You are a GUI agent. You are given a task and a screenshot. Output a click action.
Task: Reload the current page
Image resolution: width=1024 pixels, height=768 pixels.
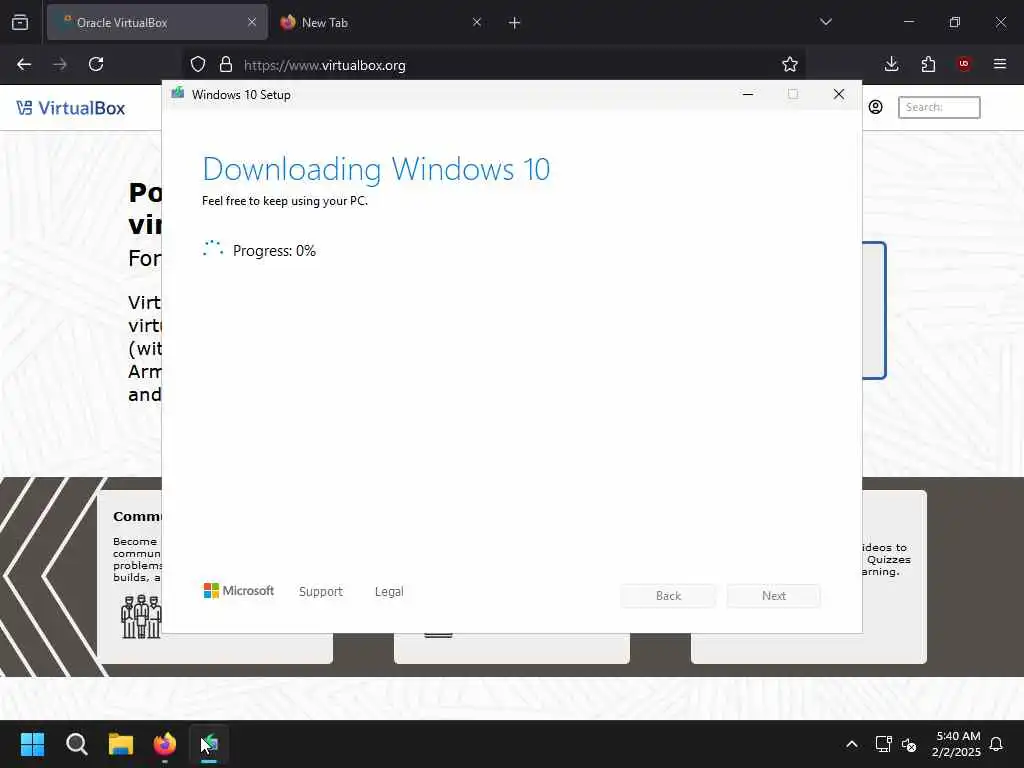tap(96, 64)
